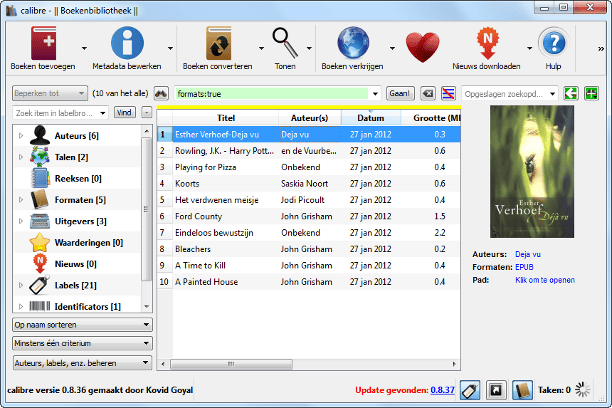Open advanced search binoculars icon

coord(161,93)
